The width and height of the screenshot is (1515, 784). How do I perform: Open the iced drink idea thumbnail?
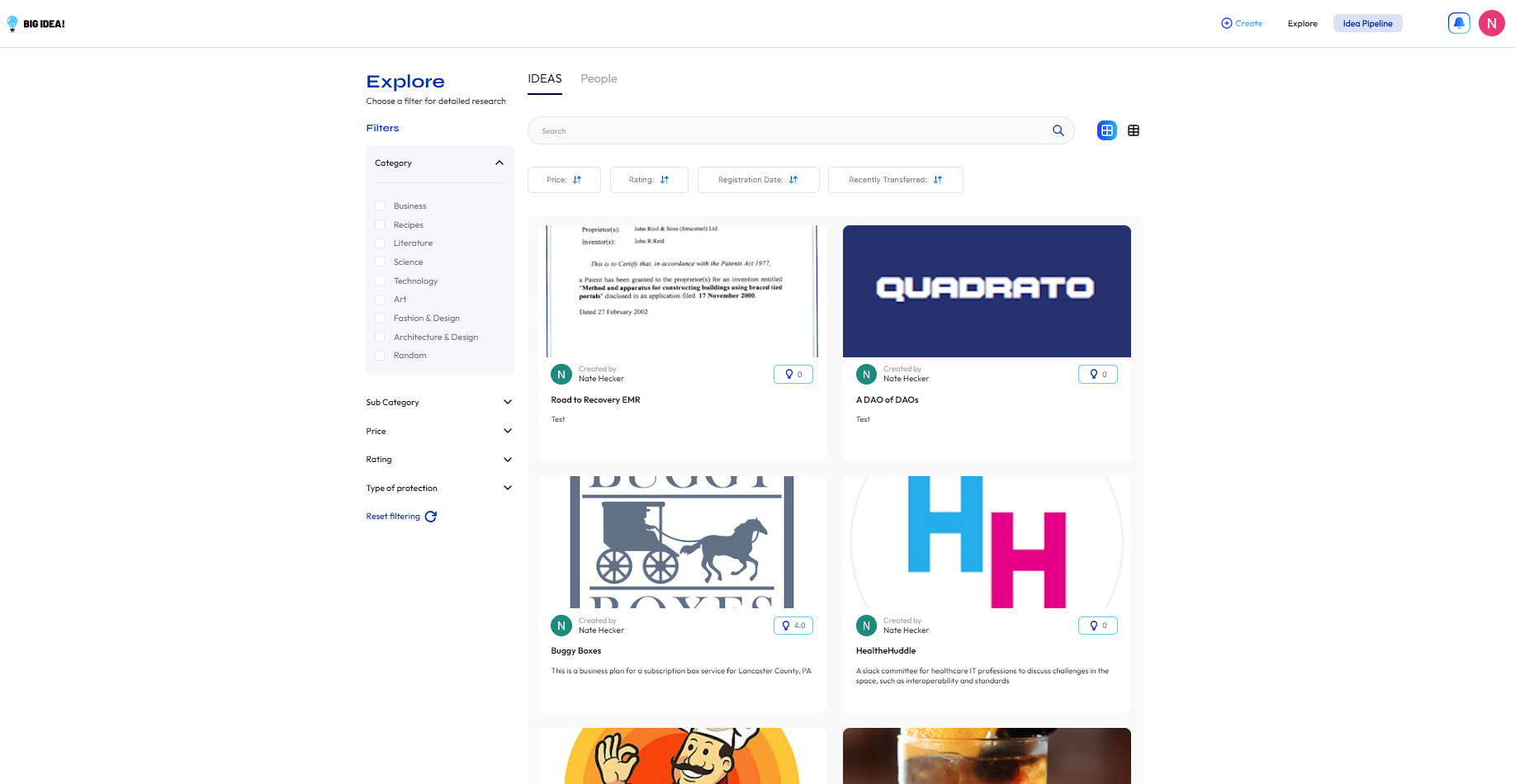(987, 756)
